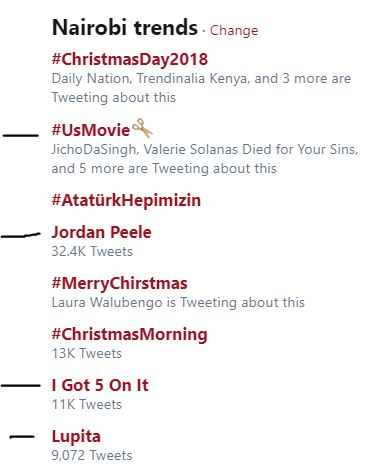Click the Nairobi trends heading
Viewport: 376px width, 474px height.
coord(125,27)
